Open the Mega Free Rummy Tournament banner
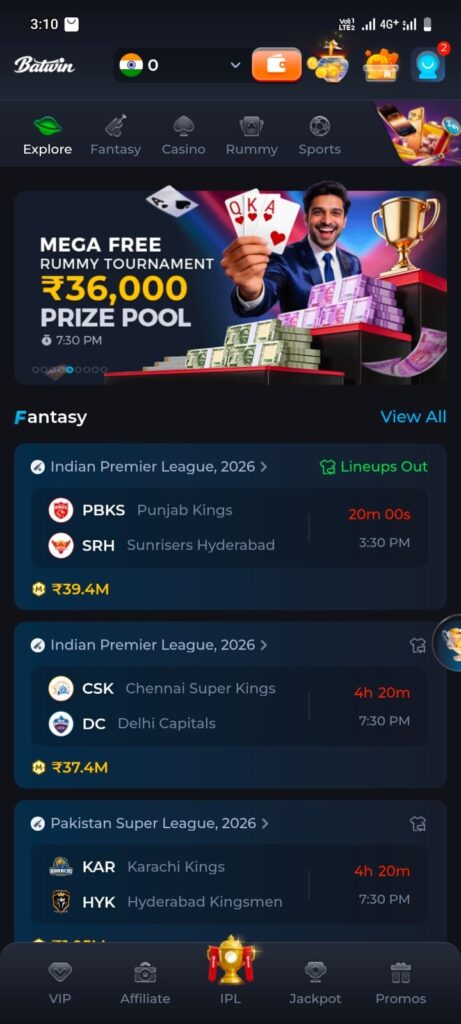Screen dimensions: 461x1024 click(230, 287)
